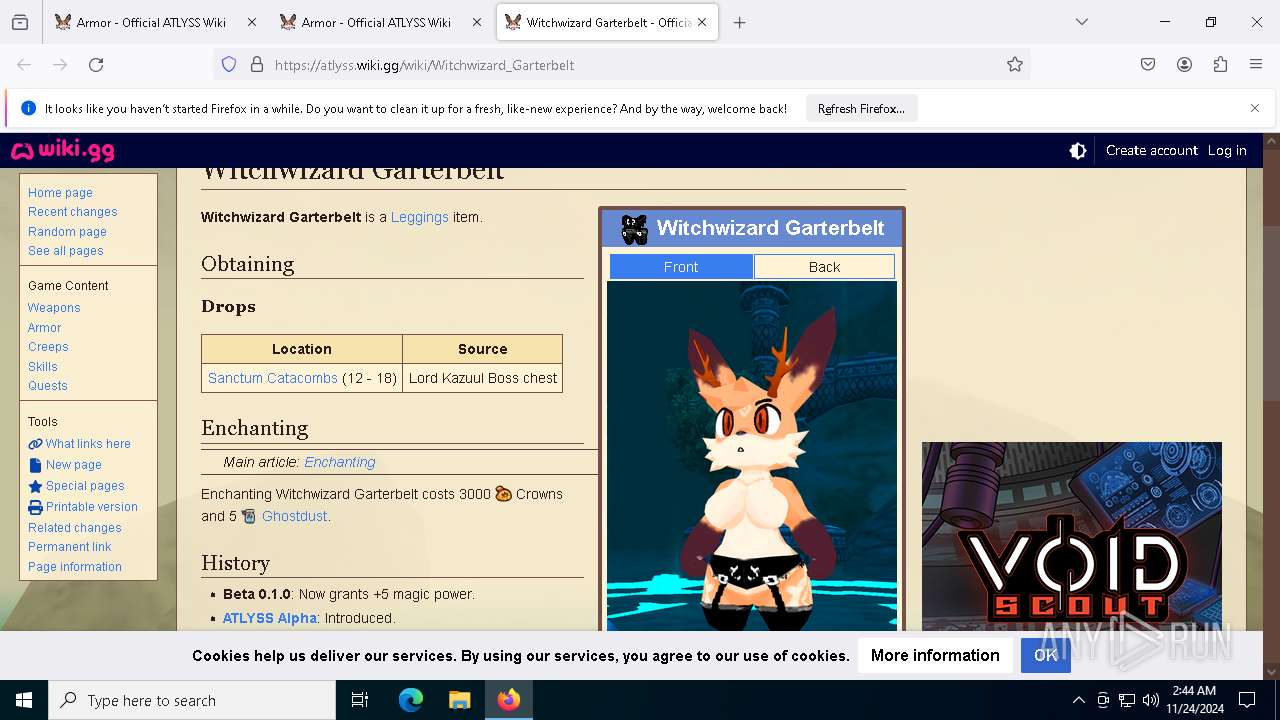Open Firefox account icon

point(1184,65)
